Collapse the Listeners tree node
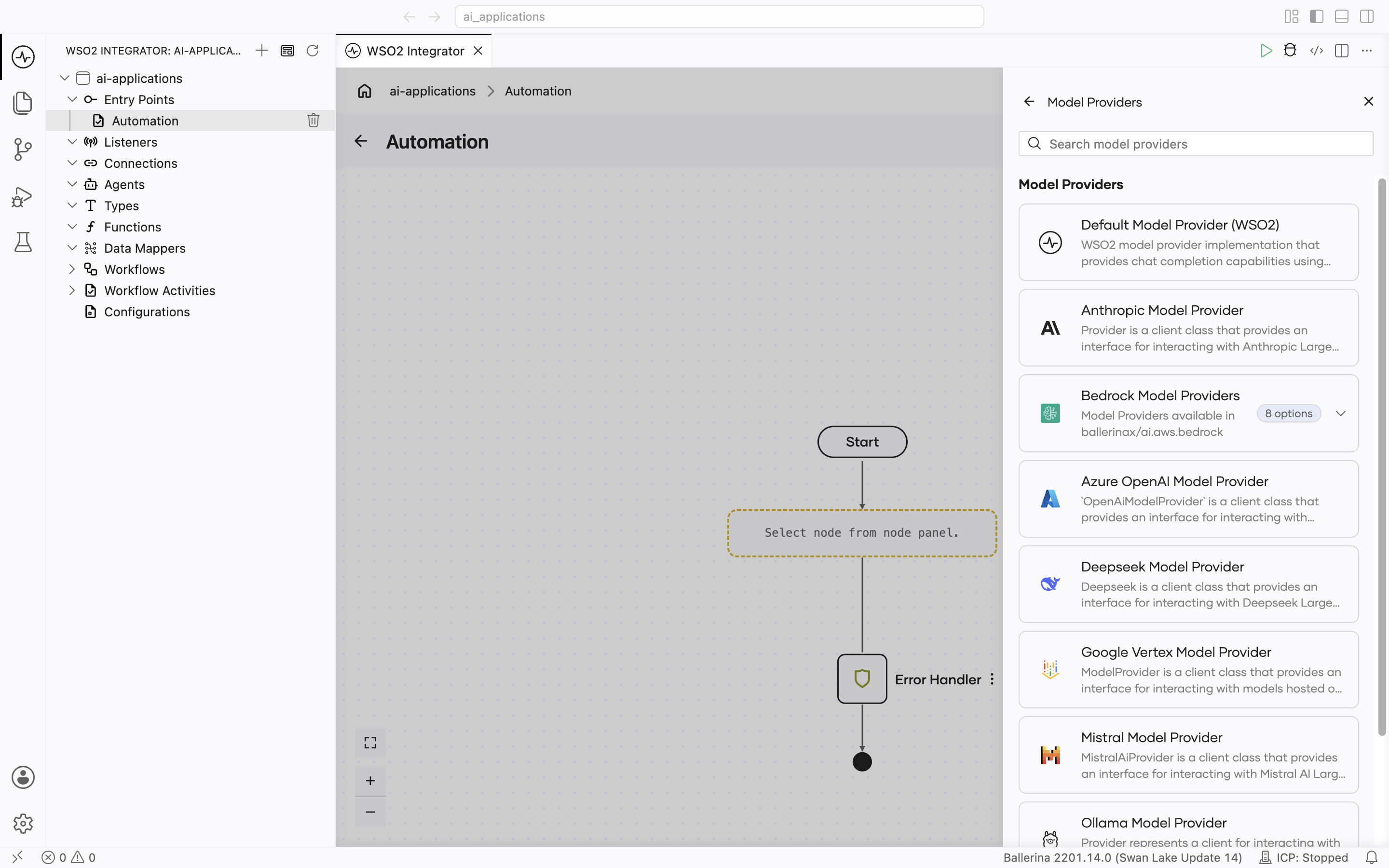 [x=72, y=142]
